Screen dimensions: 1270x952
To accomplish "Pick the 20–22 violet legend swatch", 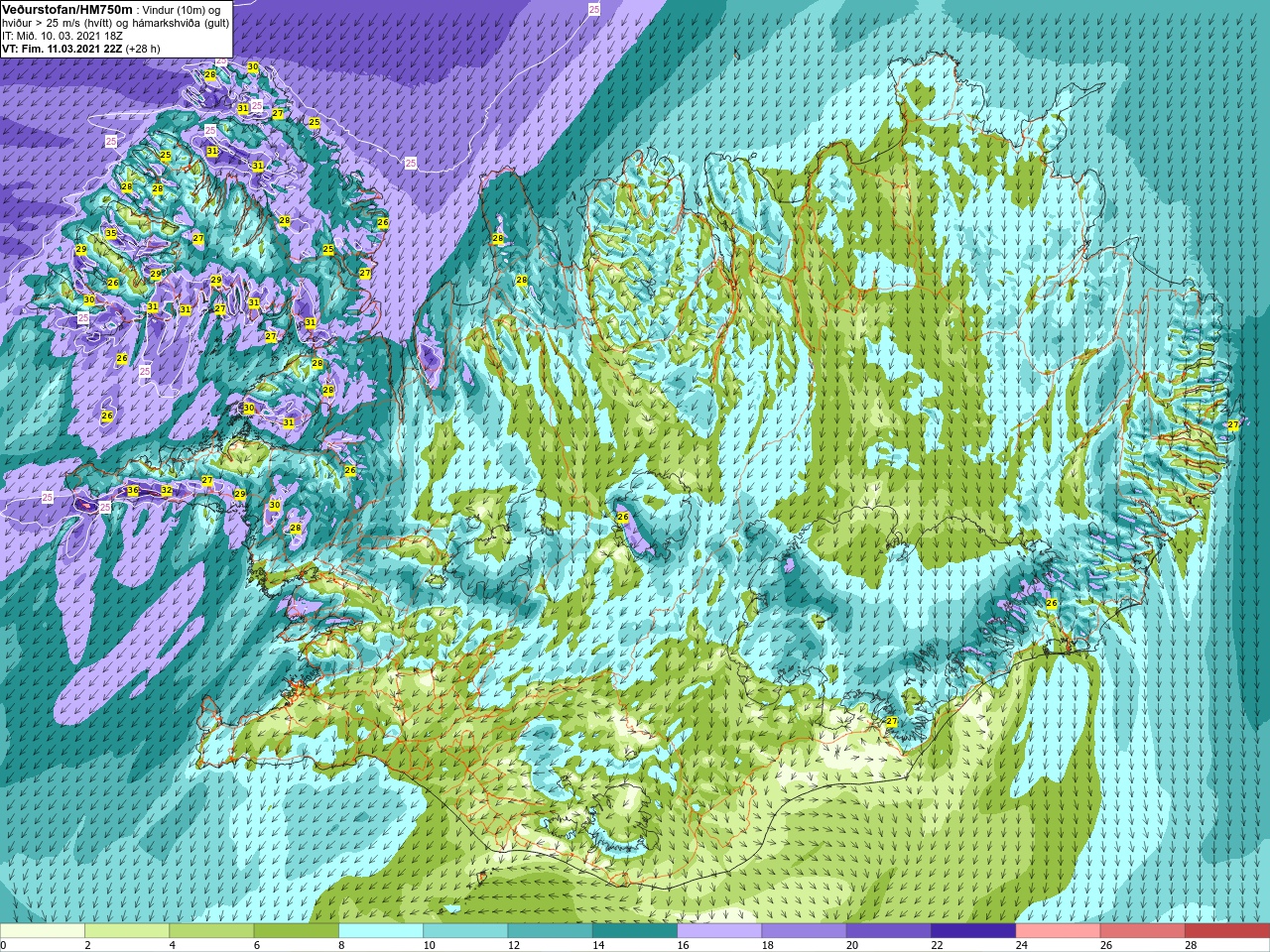I will coord(888,931).
